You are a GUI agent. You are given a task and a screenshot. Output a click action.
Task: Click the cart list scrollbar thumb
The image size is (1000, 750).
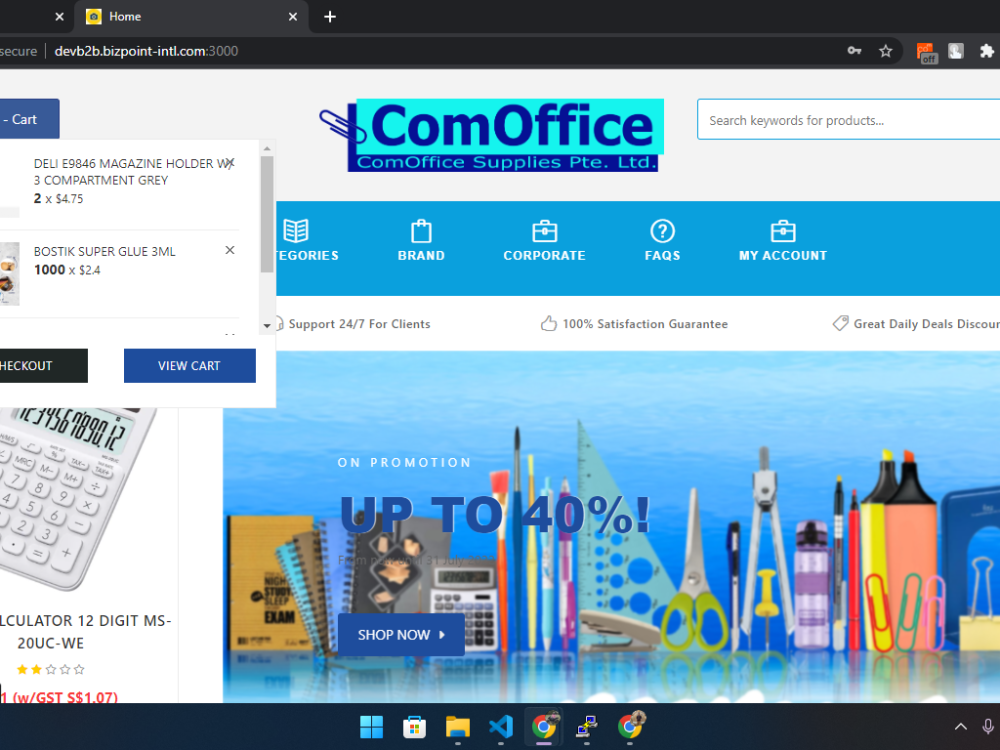267,214
